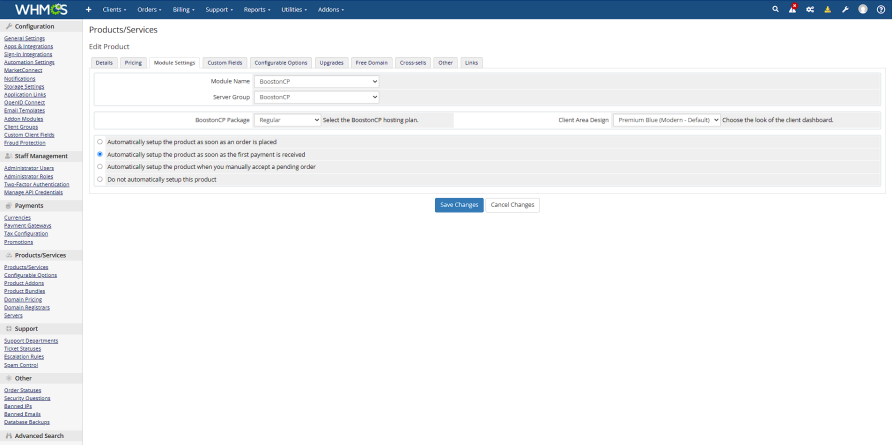Open the automation gears icon

(810, 9)
